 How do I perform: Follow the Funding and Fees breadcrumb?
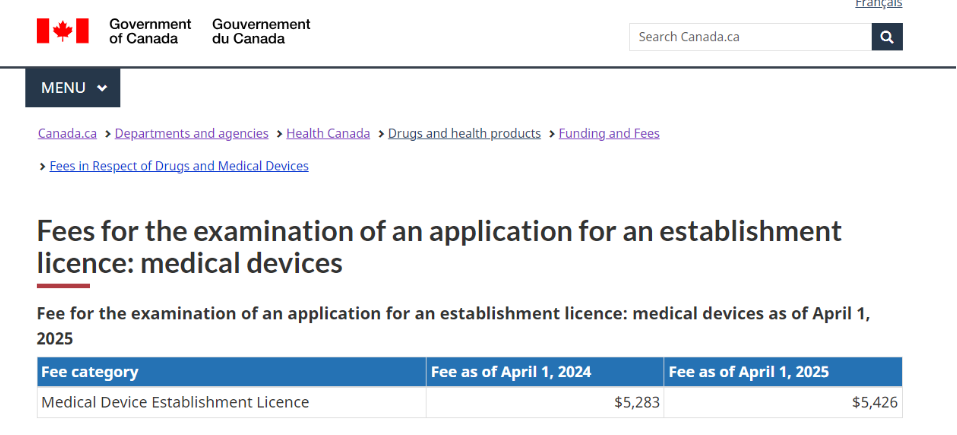[609, 133]
